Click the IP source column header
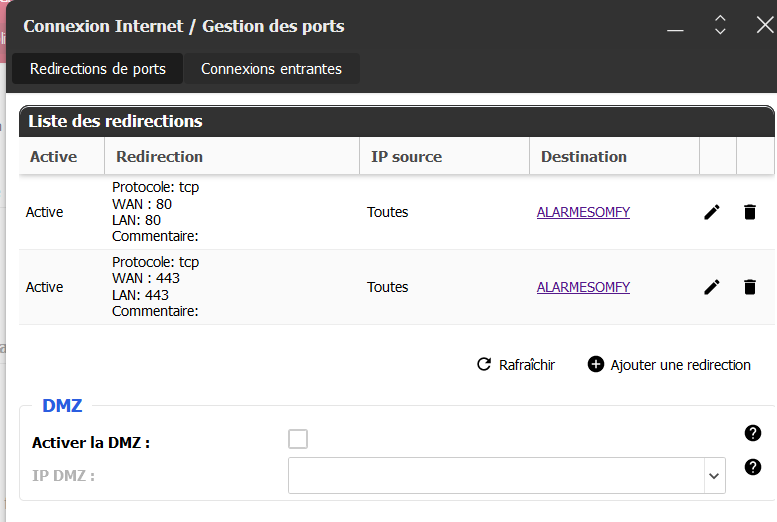 click(406, 156)
